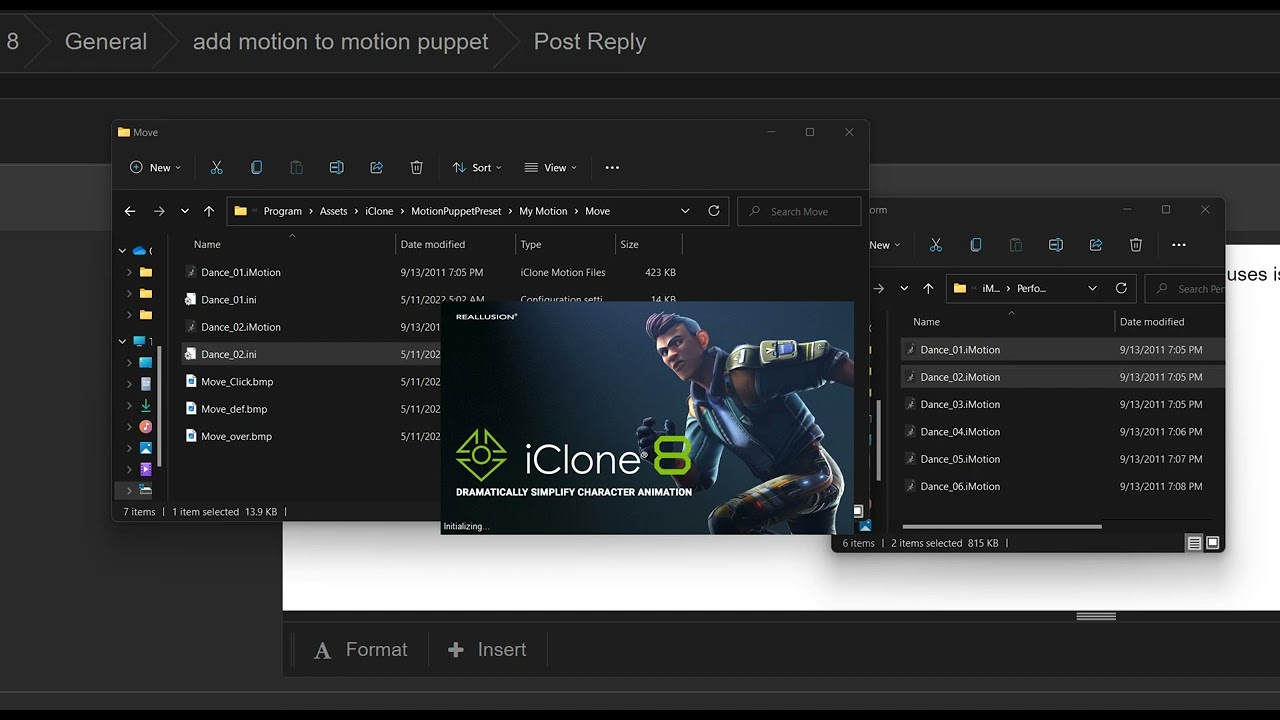Open the Insert menu in reply editor
This screenshot has width=1280, height=720.
[487, 650]
